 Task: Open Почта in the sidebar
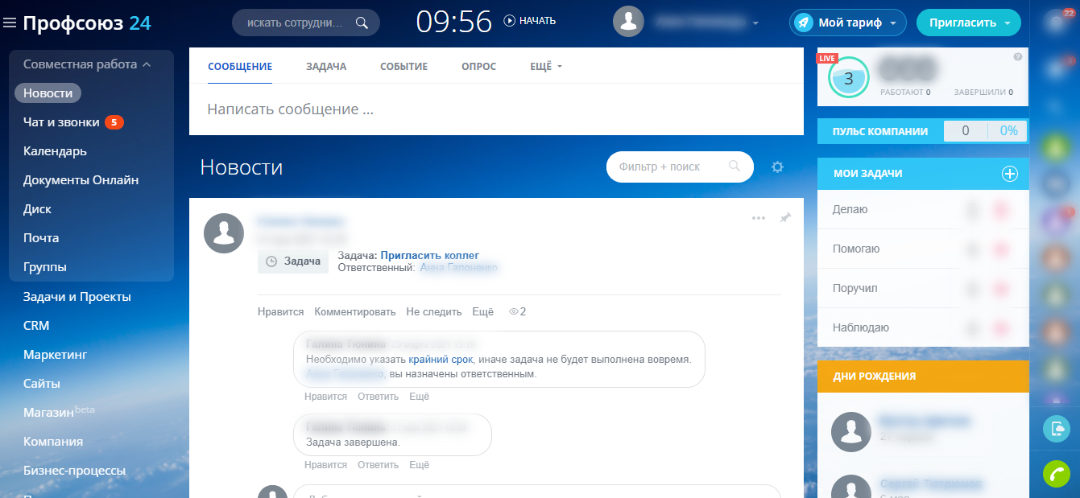pos(41,238)
